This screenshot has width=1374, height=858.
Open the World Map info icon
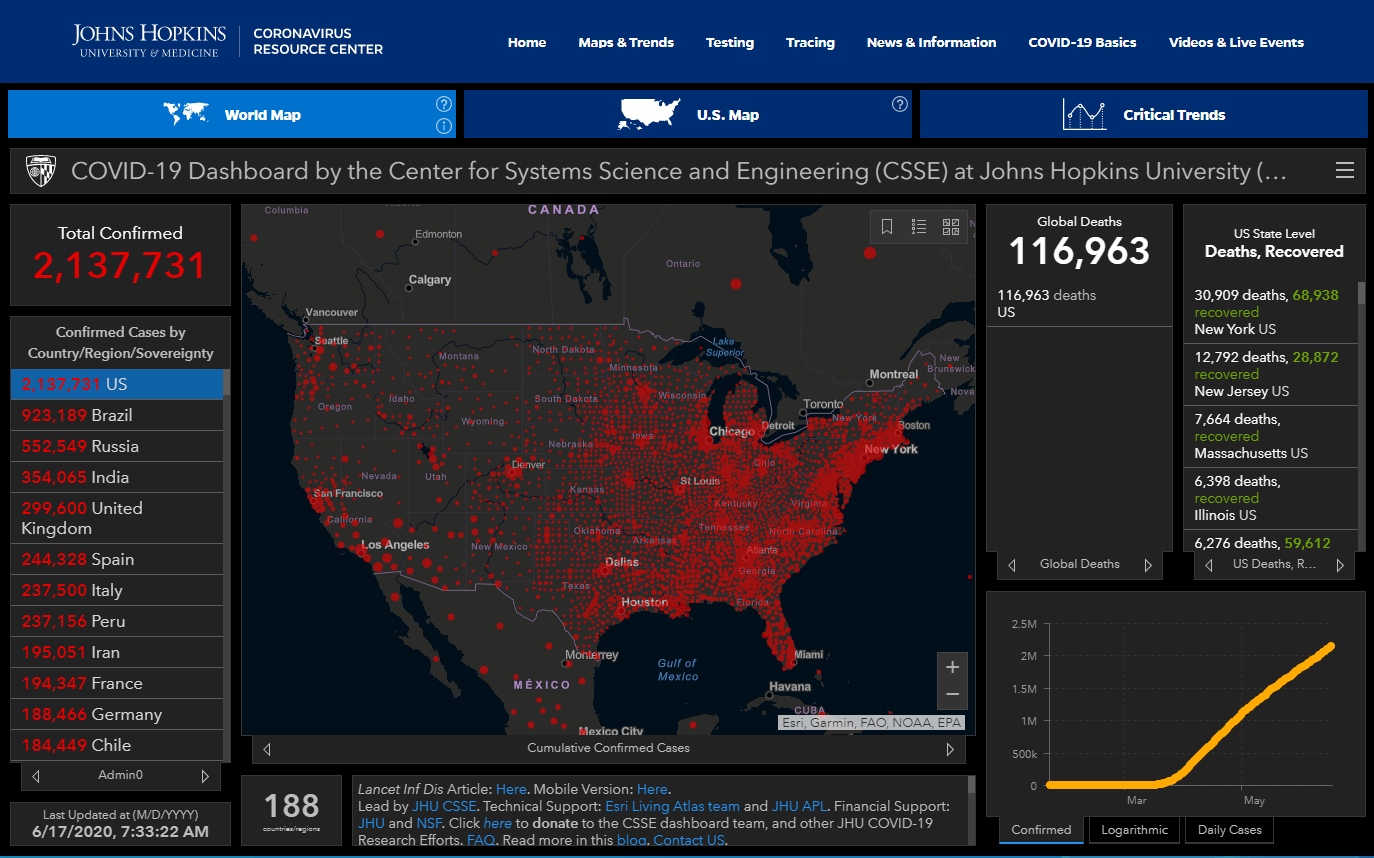pos(444,126)
